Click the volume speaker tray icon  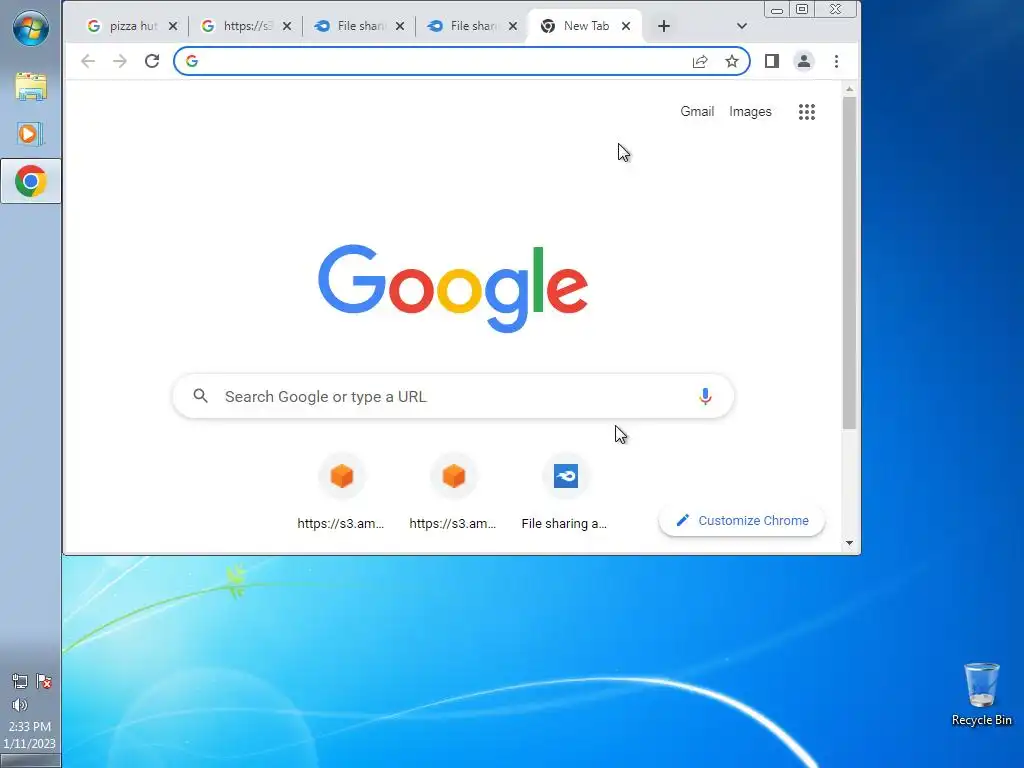click(x=20, y=705)
